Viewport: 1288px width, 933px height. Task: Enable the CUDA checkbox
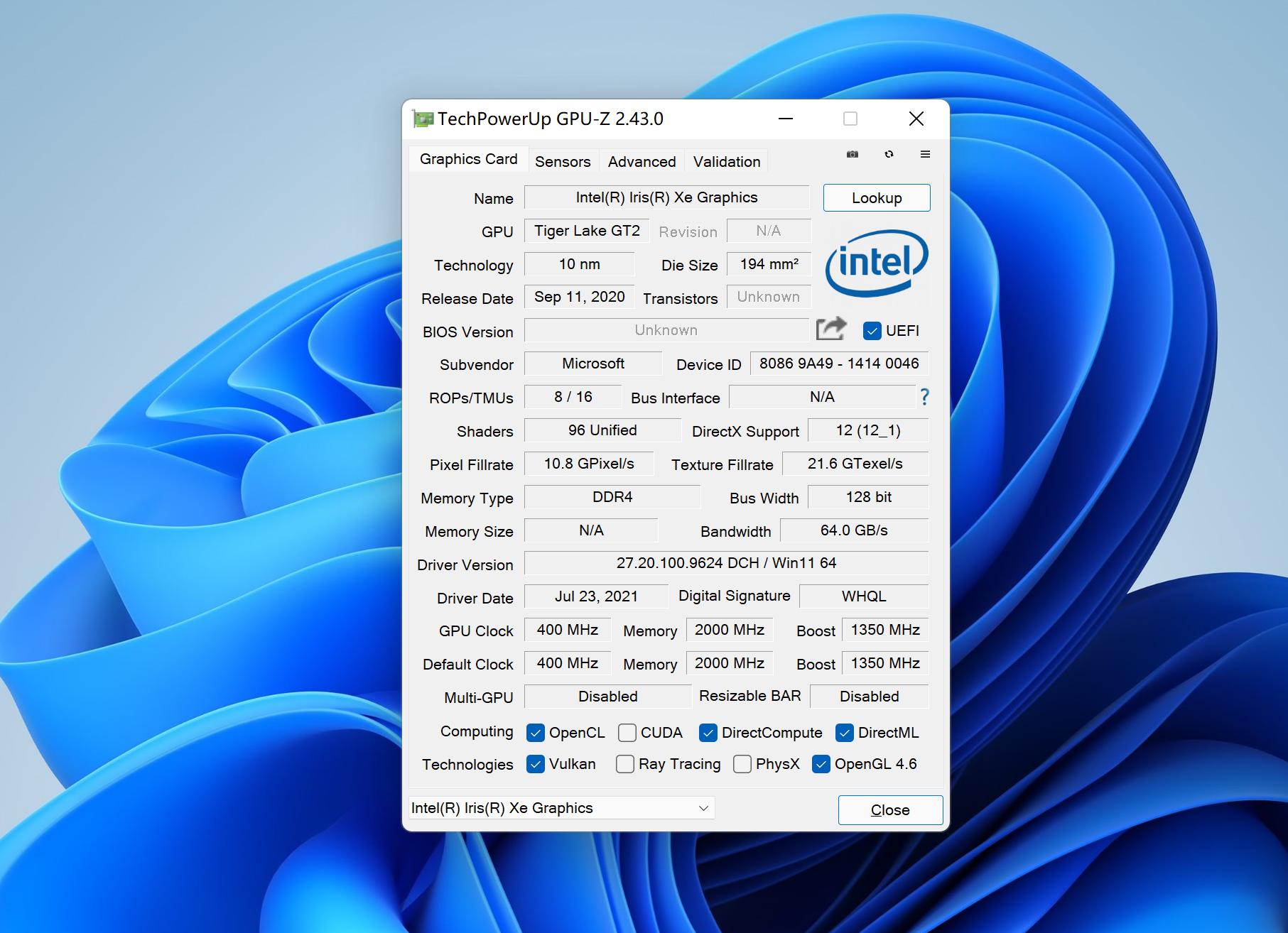click(x=627, y=733)
